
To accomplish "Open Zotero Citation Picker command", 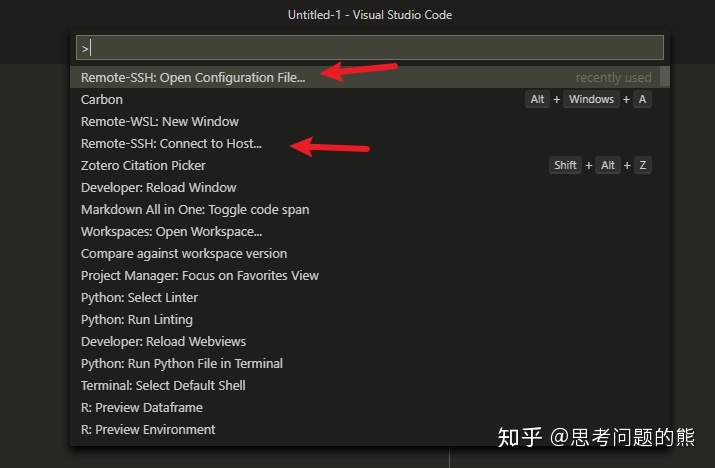I will tap(370, 165).
